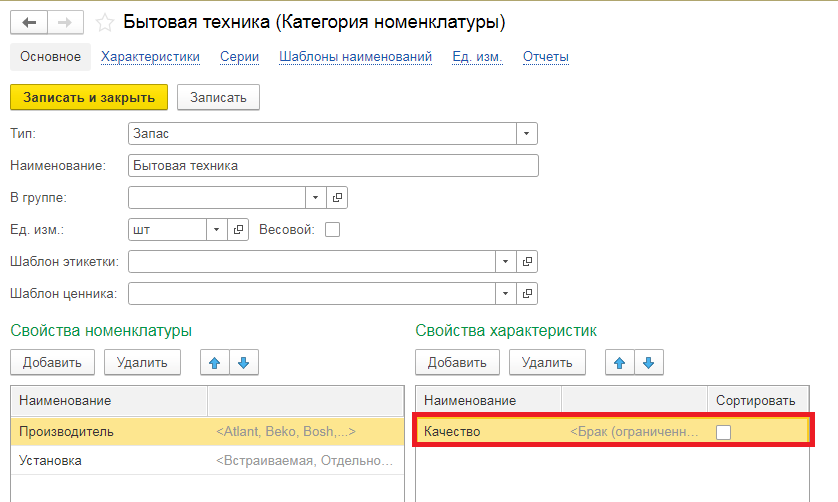Select the Производитель property row

pyautogui.click(x=207, y=432)
